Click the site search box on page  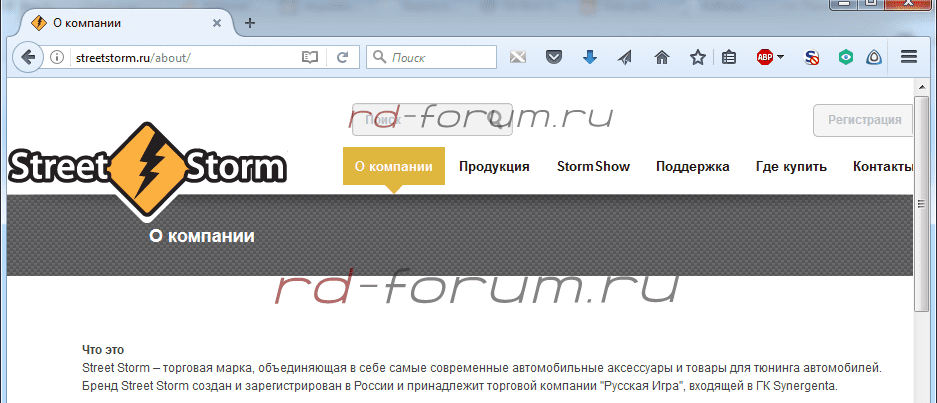431,120
